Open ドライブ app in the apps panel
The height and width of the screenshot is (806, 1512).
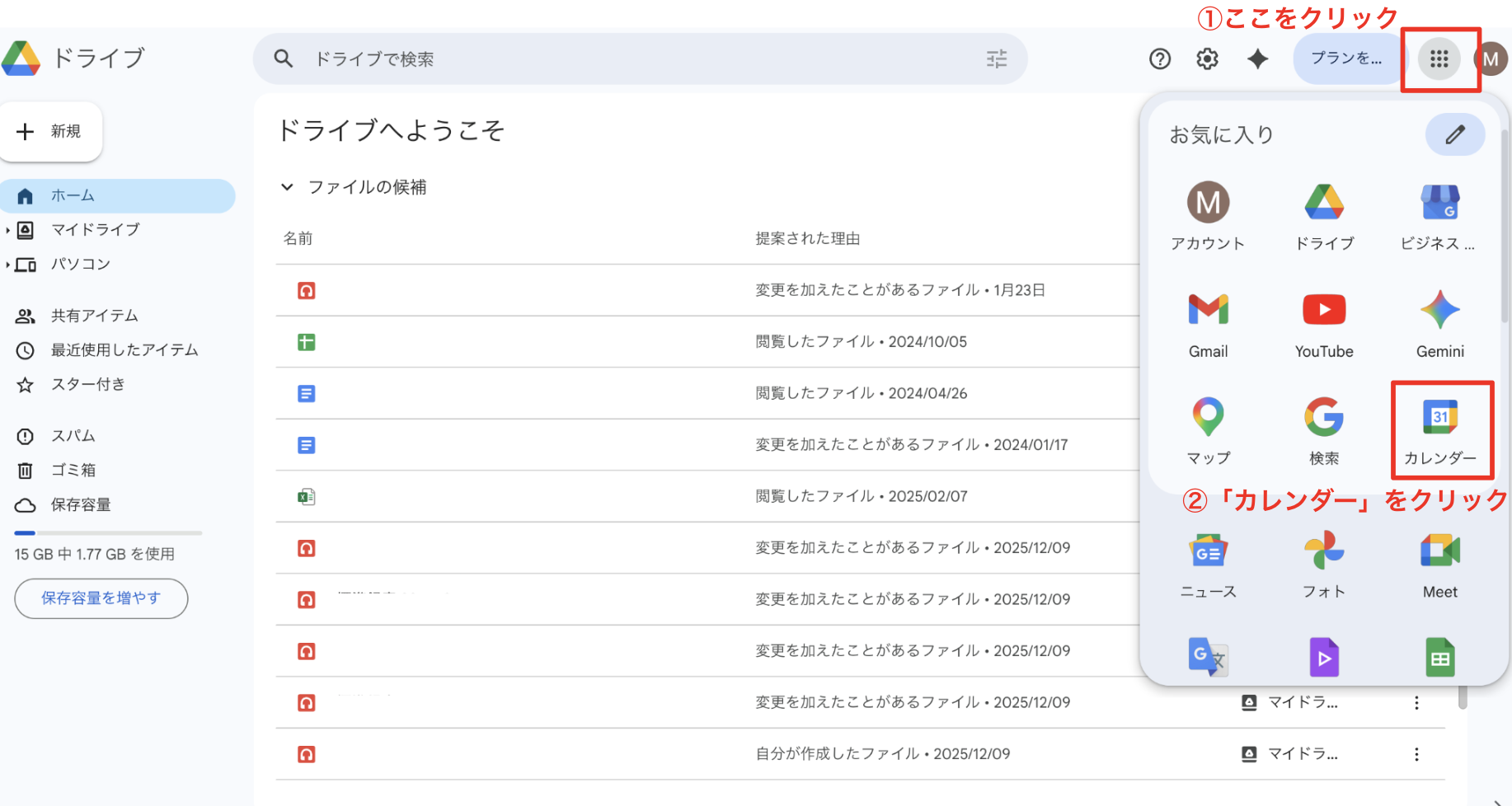[1324, 217]
